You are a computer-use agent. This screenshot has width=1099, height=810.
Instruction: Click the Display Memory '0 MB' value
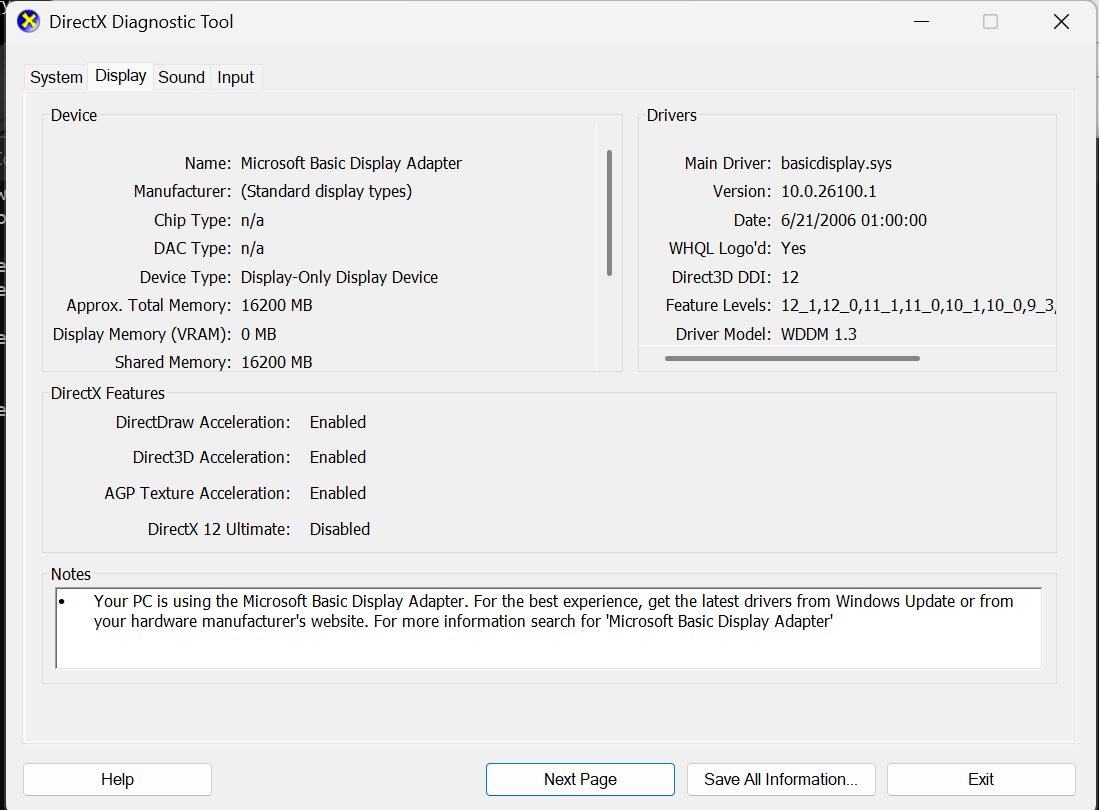[x=259, y=334]
